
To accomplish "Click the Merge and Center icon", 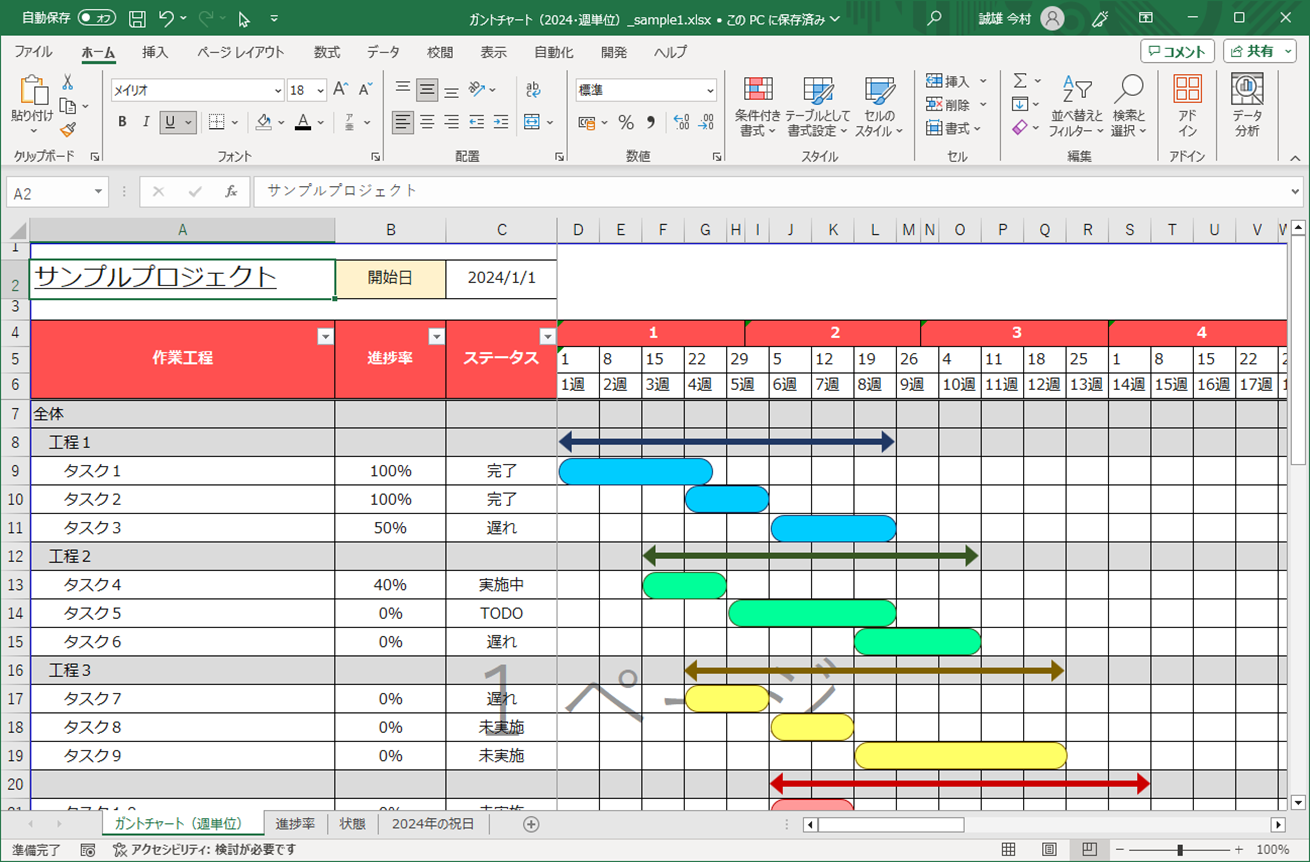I will [532, 122].
